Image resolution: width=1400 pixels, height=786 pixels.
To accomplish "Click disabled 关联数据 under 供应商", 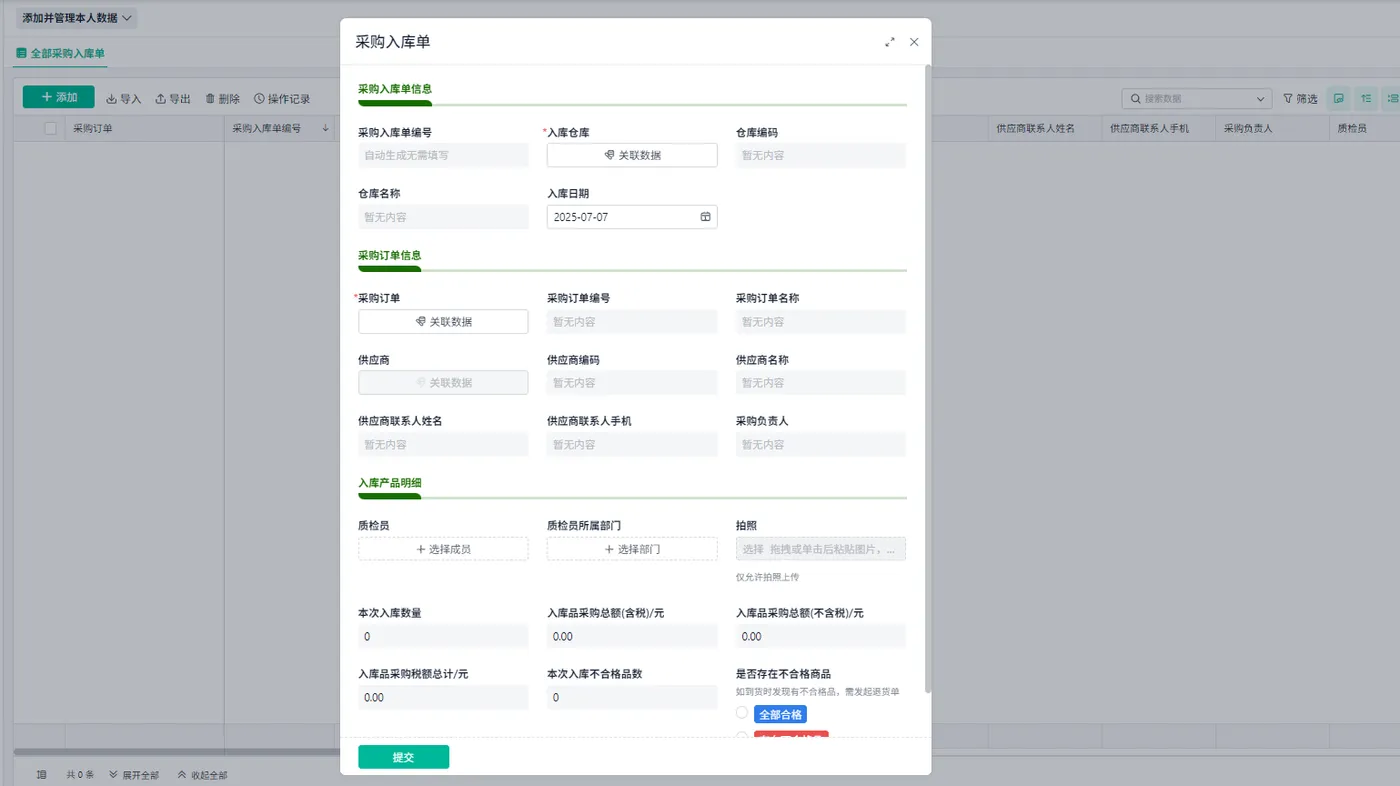I will point(443,383).
